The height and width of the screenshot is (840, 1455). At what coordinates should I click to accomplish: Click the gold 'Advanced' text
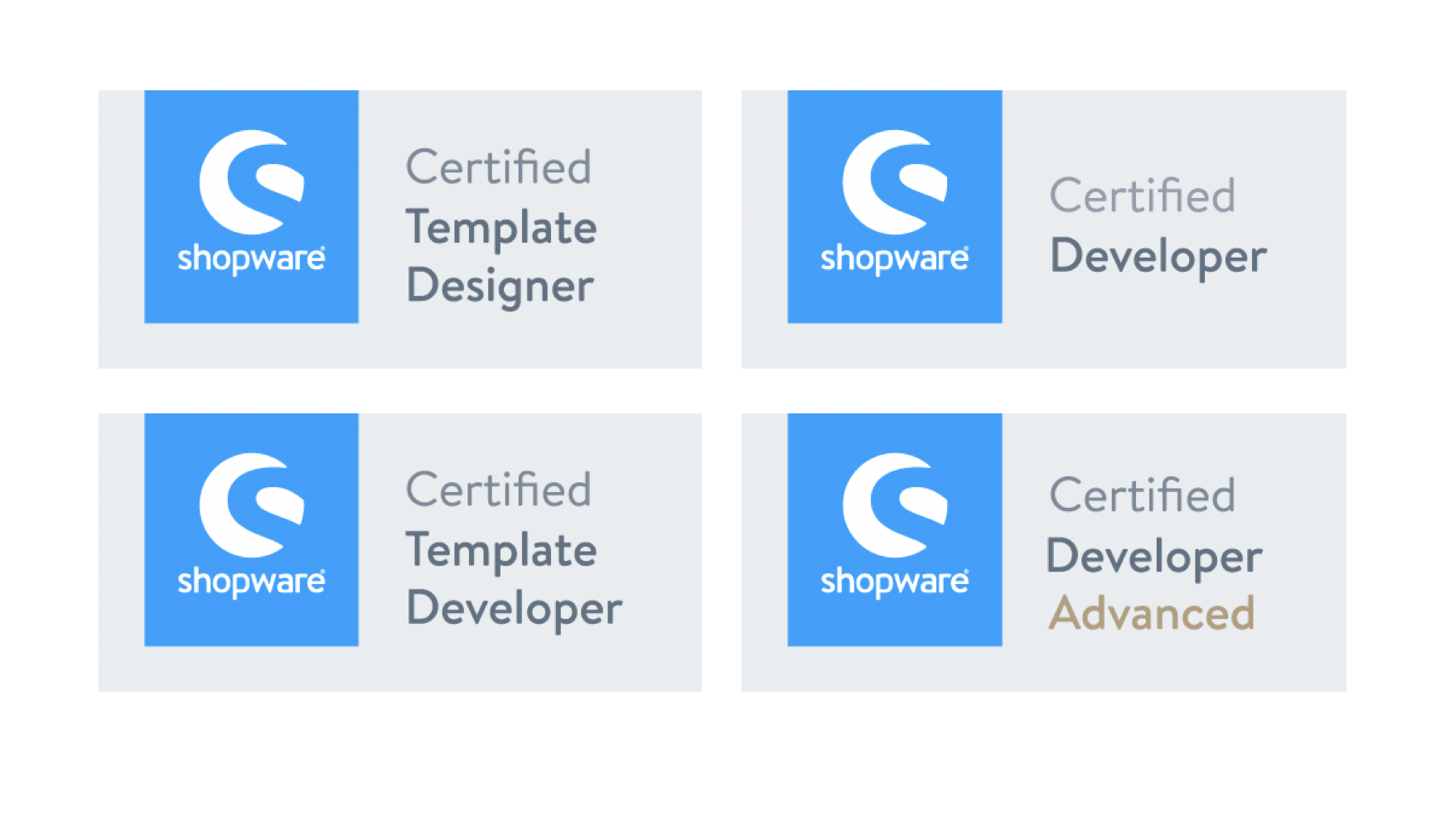(x=1152, y=614)
